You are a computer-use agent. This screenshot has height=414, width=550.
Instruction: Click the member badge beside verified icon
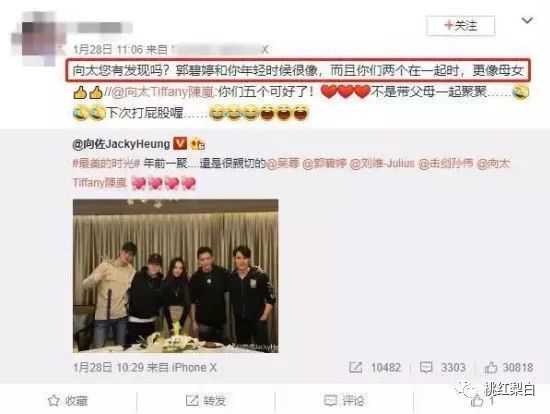tap(198, 144)
